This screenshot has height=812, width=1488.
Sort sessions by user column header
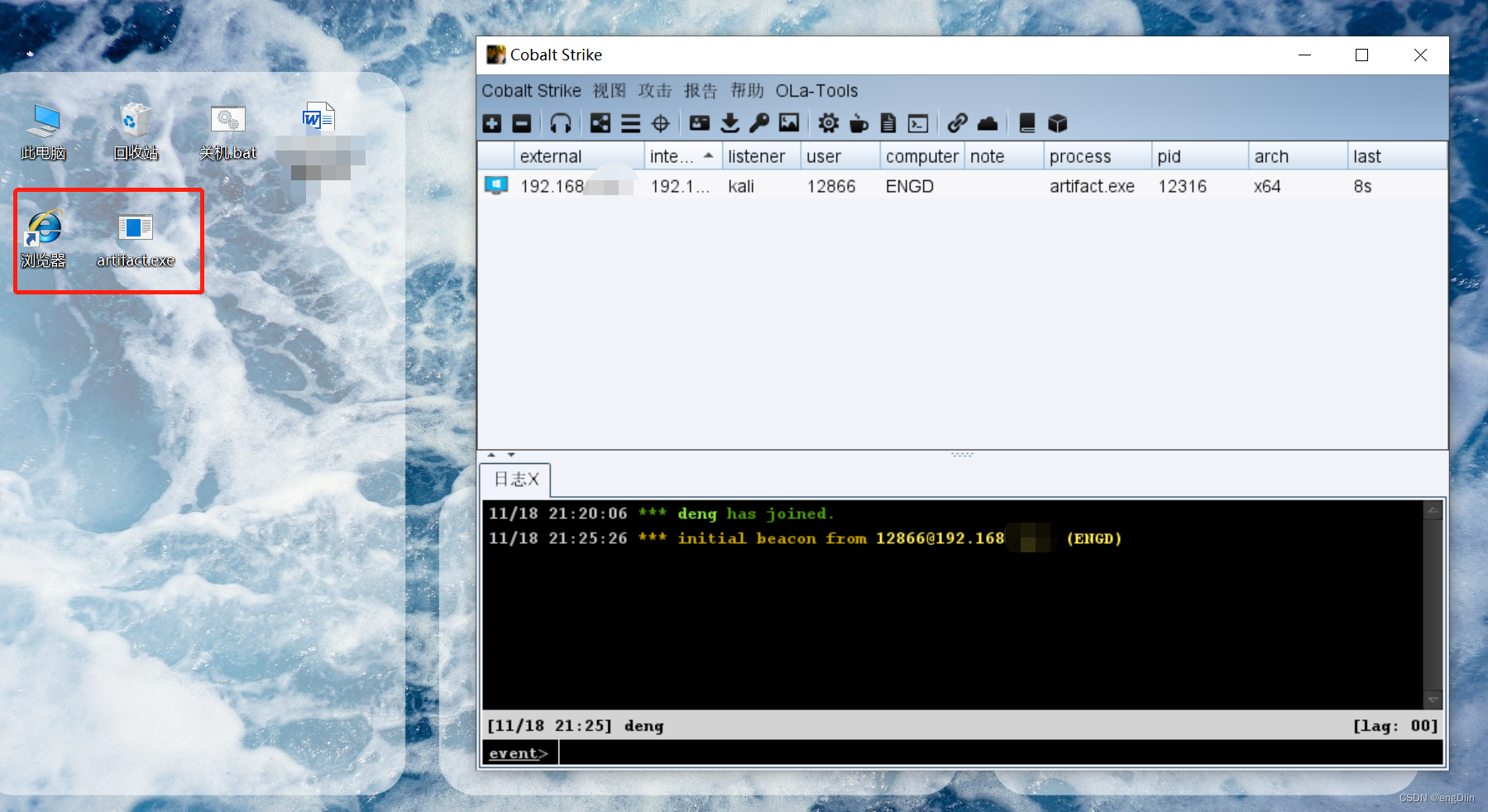(840, 156)
